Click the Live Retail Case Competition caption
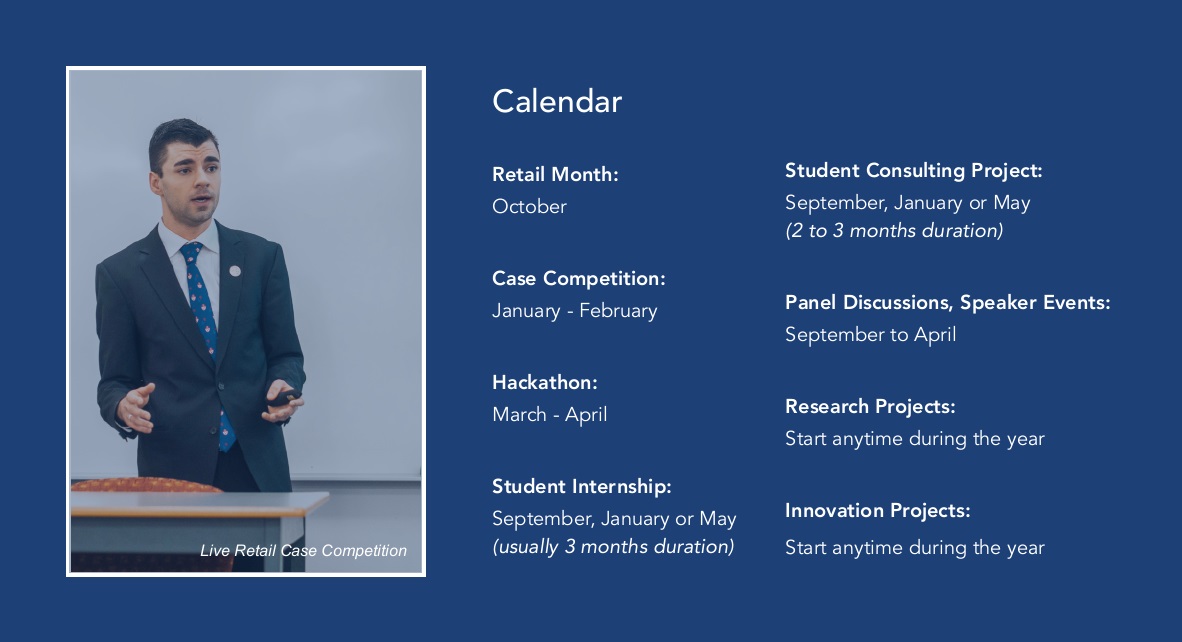Image resolution: width=1182 pixels, height=642 pixels. coord(303,551)
